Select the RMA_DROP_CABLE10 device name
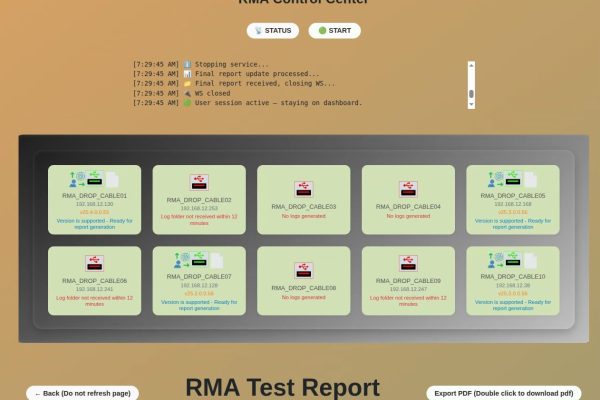 click(513, 276)
